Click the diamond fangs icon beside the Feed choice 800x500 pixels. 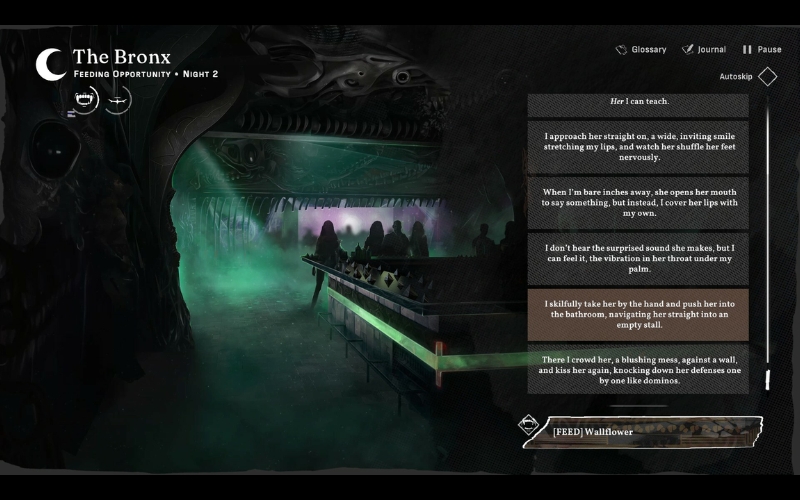pos(528,425)
